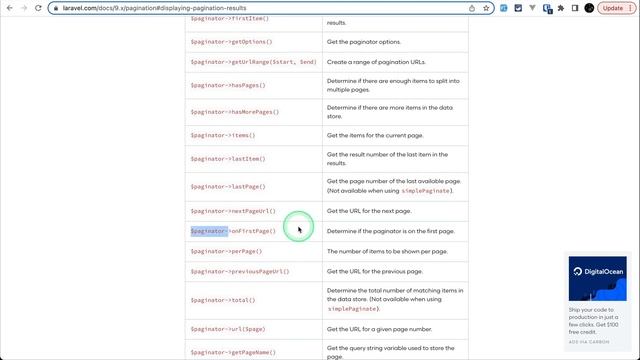640x360 pixels.
Task: Click the hasMorePages description about data store
Action: pos(390,112)
